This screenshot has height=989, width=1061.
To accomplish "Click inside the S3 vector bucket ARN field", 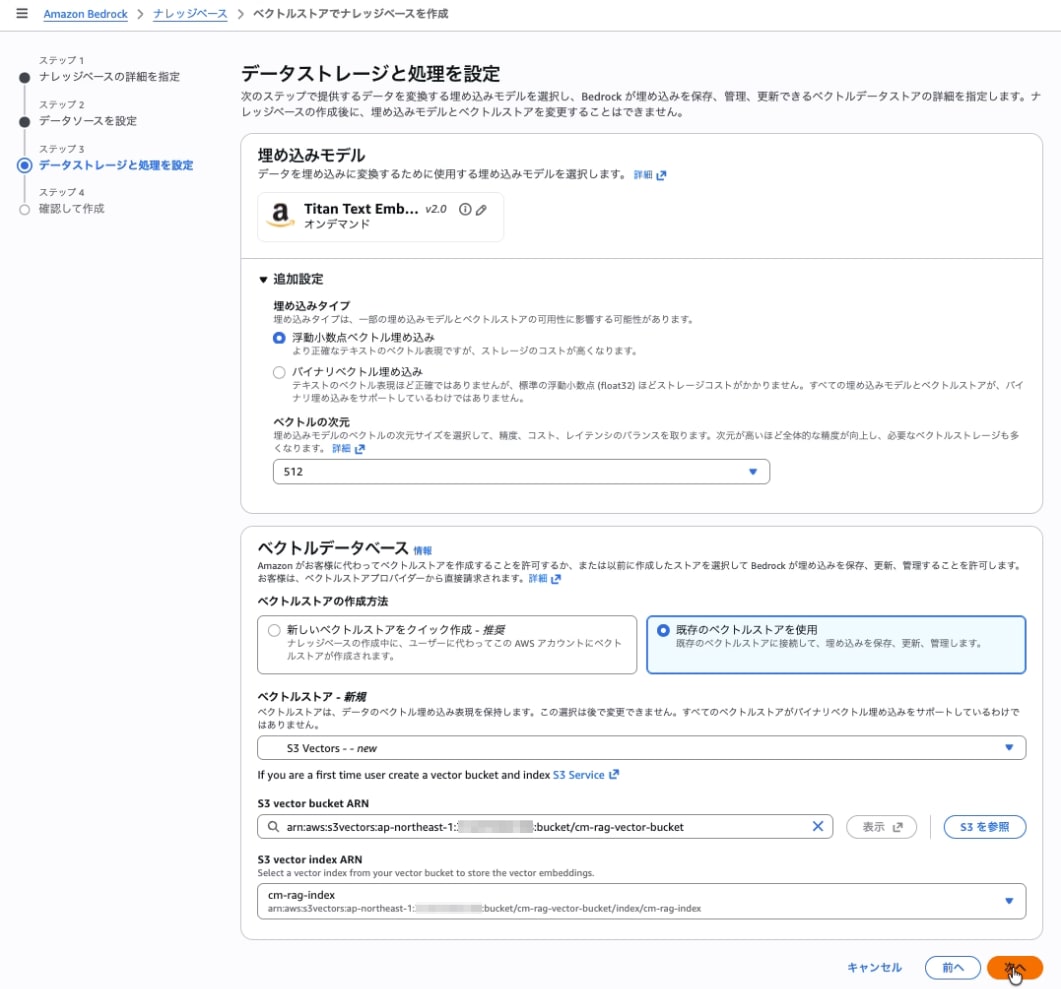I will pos(545,826).
